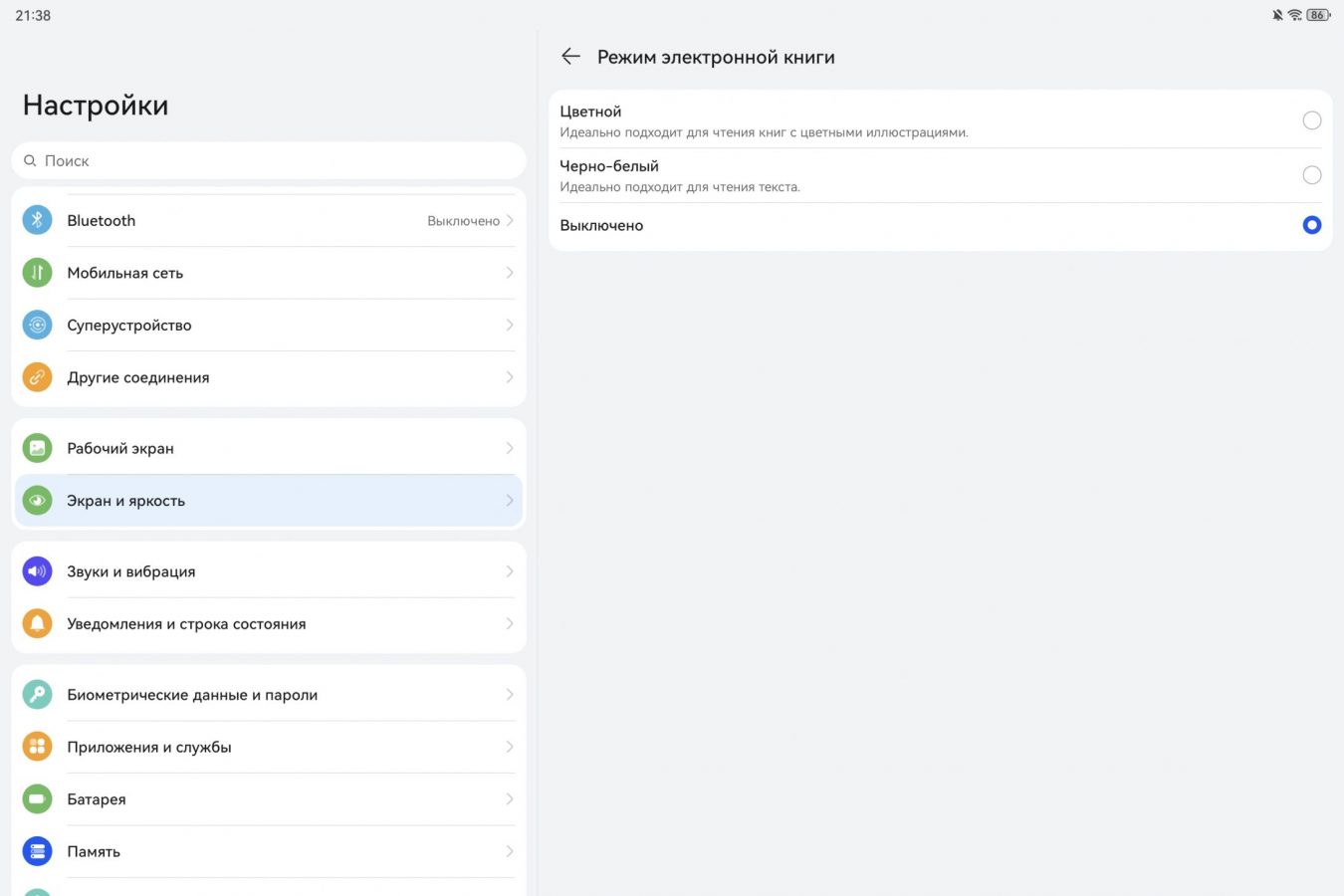The width and height of the screenshot is (1344, 896).
Task: Go back from E-book mode screen
Action: tap(570, 57)
